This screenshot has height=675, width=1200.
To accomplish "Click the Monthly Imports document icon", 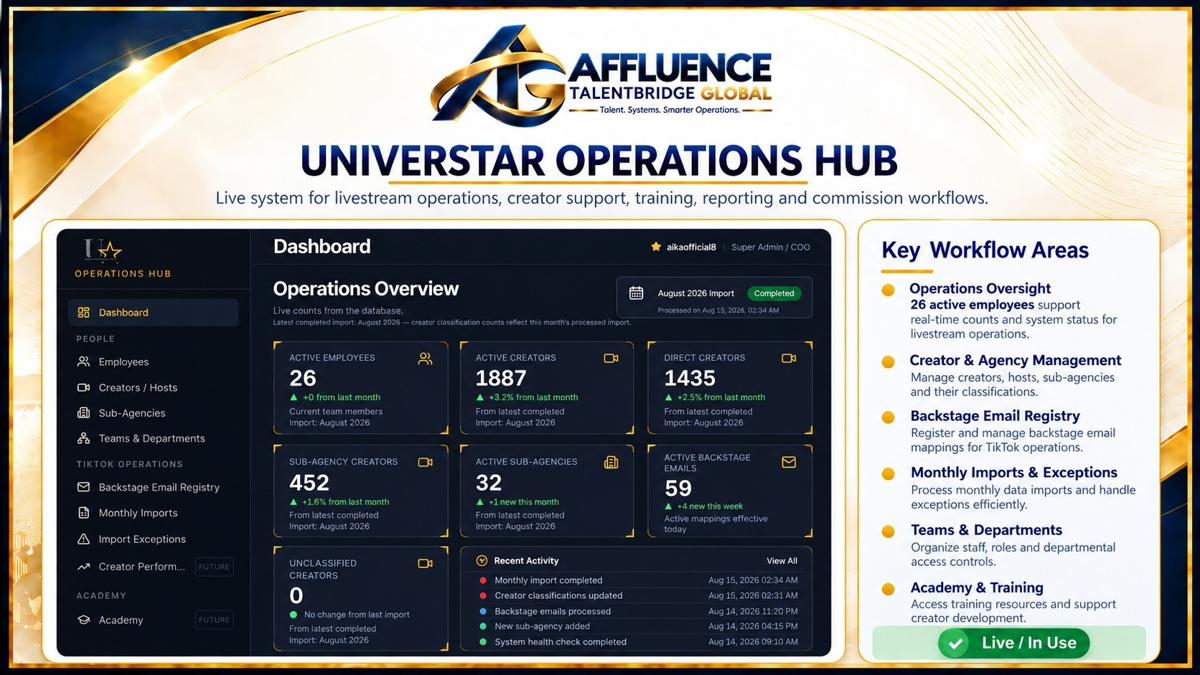I will coord(83,513).
